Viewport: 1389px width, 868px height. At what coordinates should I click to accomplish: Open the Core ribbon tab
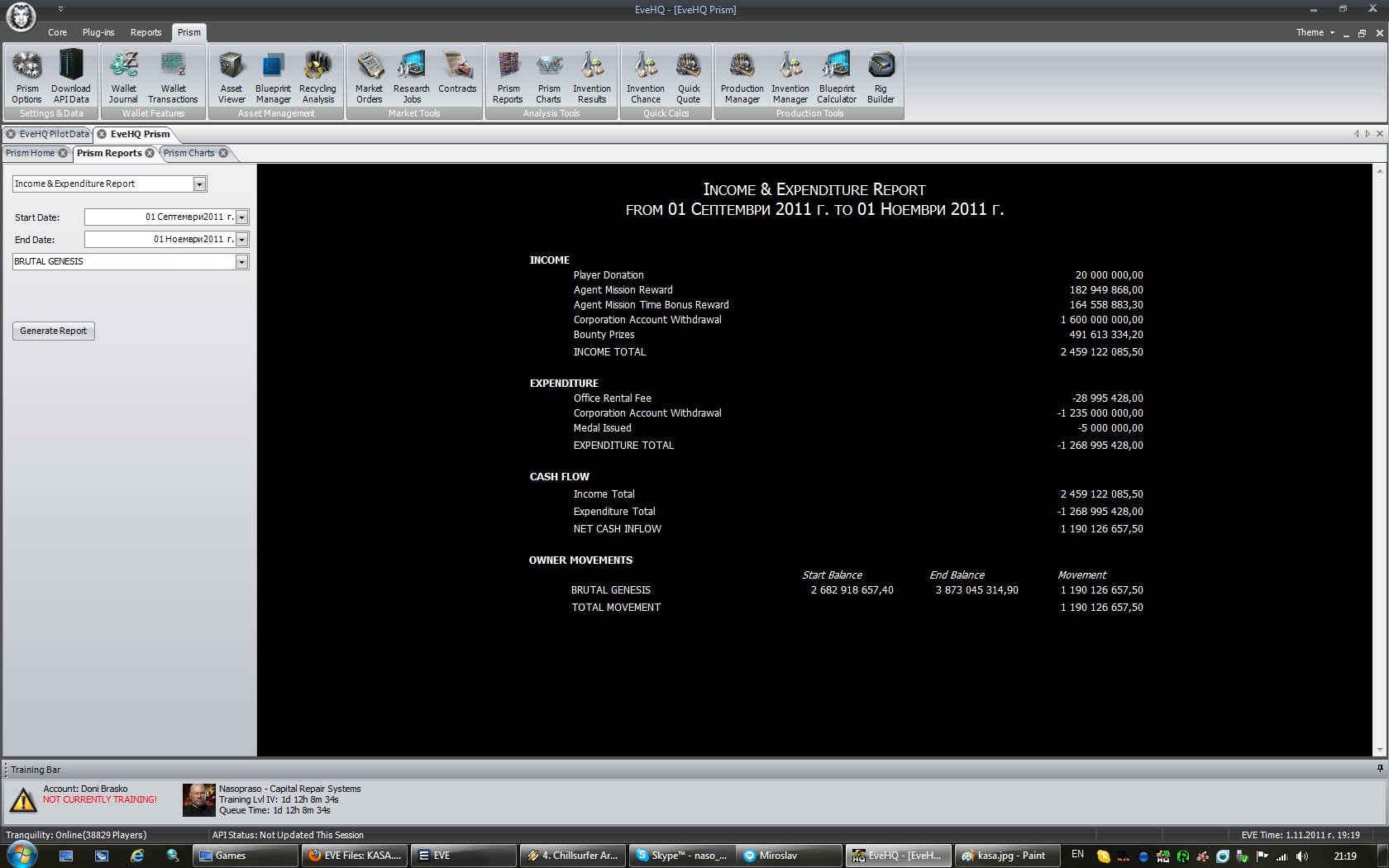(x=57, y=32)
